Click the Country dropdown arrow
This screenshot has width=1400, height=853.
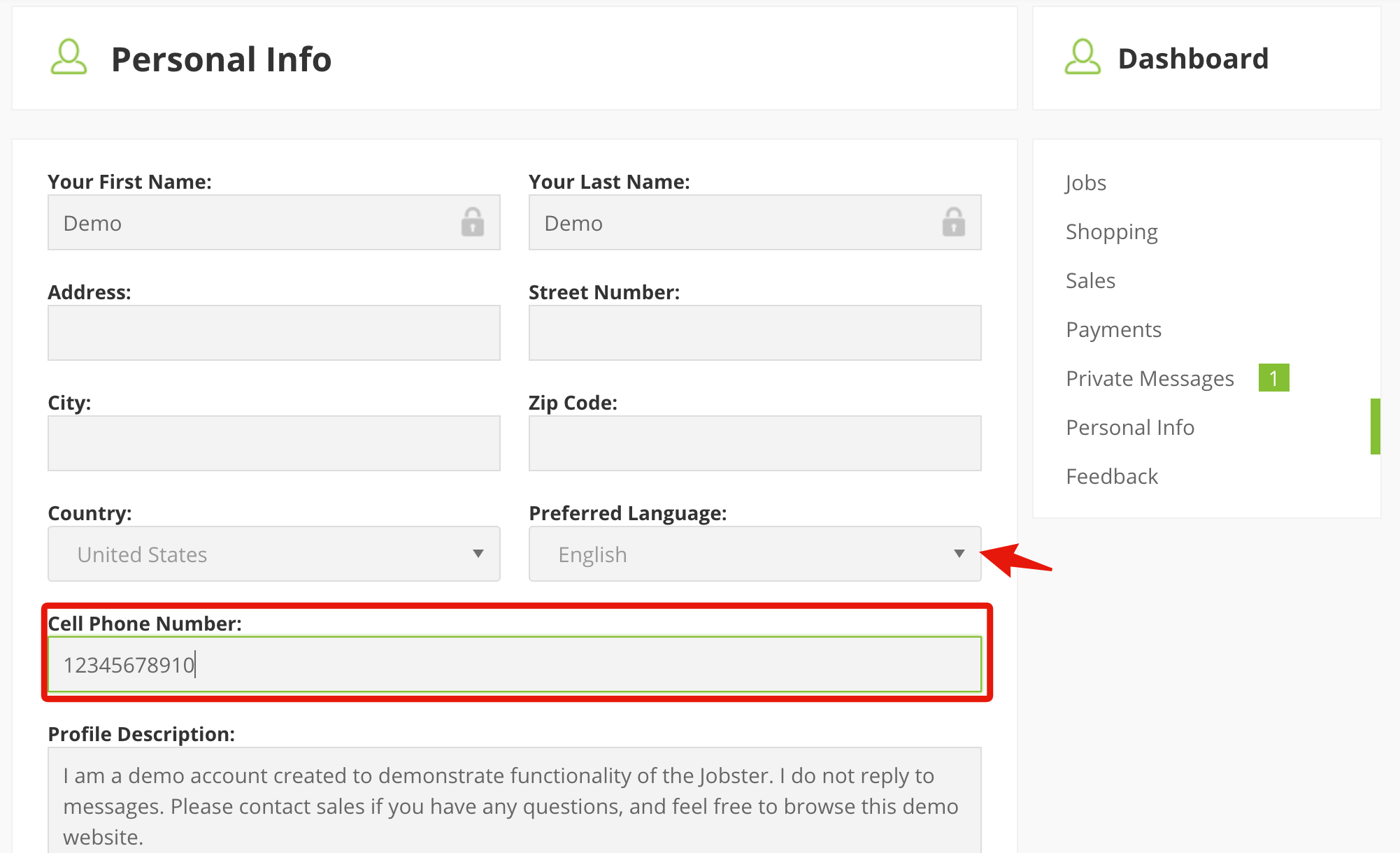tap(478, 554)
